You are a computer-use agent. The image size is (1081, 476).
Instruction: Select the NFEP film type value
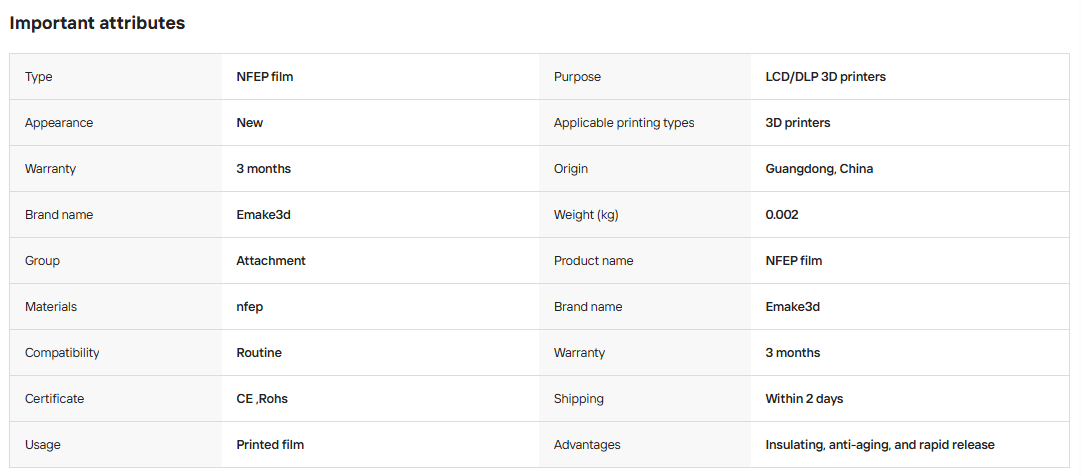pos(265,77)
